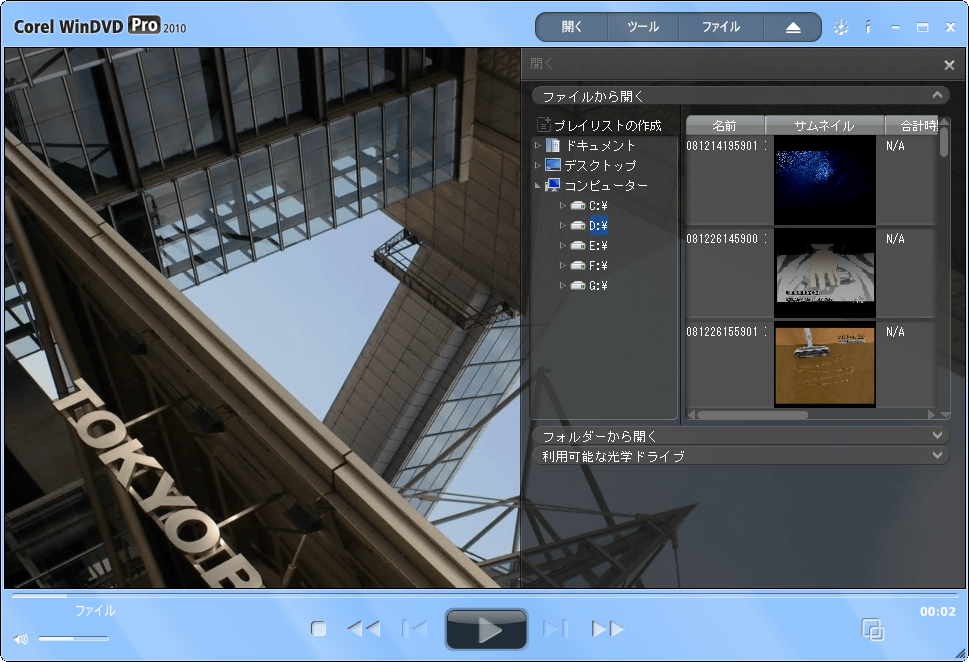Click the 00:02 elapsed time display
Screen dimensions: 969x662
(937, 612)
